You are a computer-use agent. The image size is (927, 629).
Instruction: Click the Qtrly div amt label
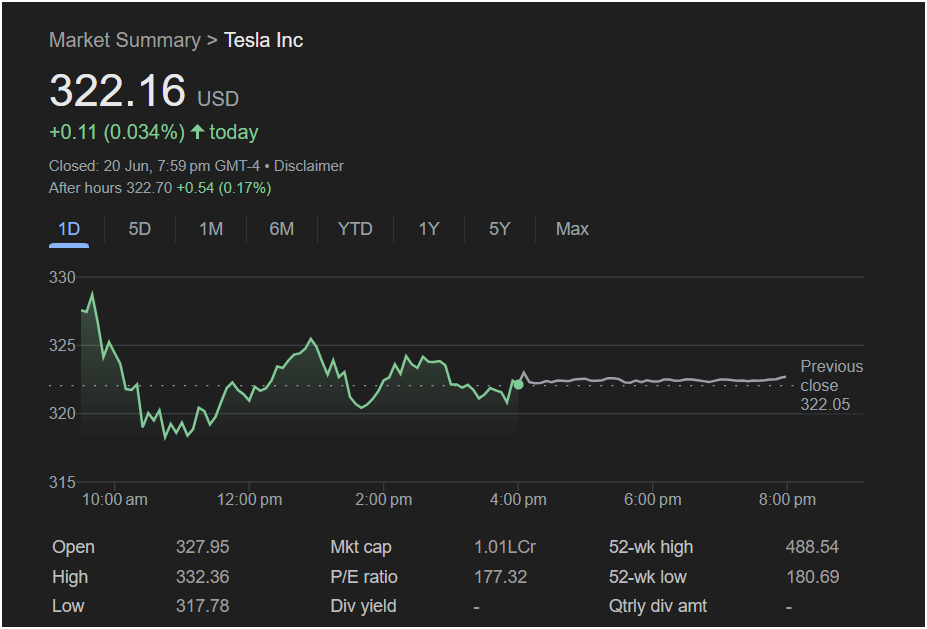click(658, 606)
